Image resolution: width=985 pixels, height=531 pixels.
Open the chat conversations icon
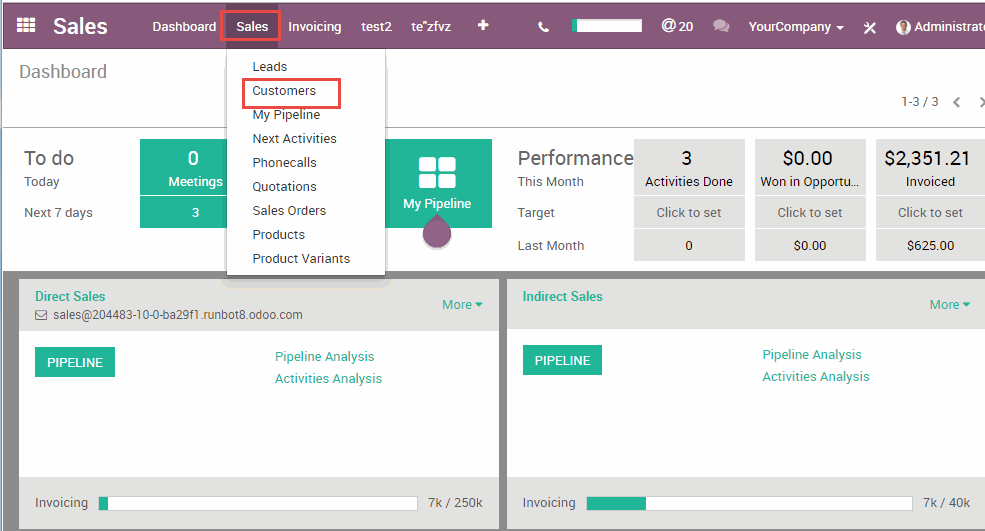pyautogui.click(x=721, y=27)
